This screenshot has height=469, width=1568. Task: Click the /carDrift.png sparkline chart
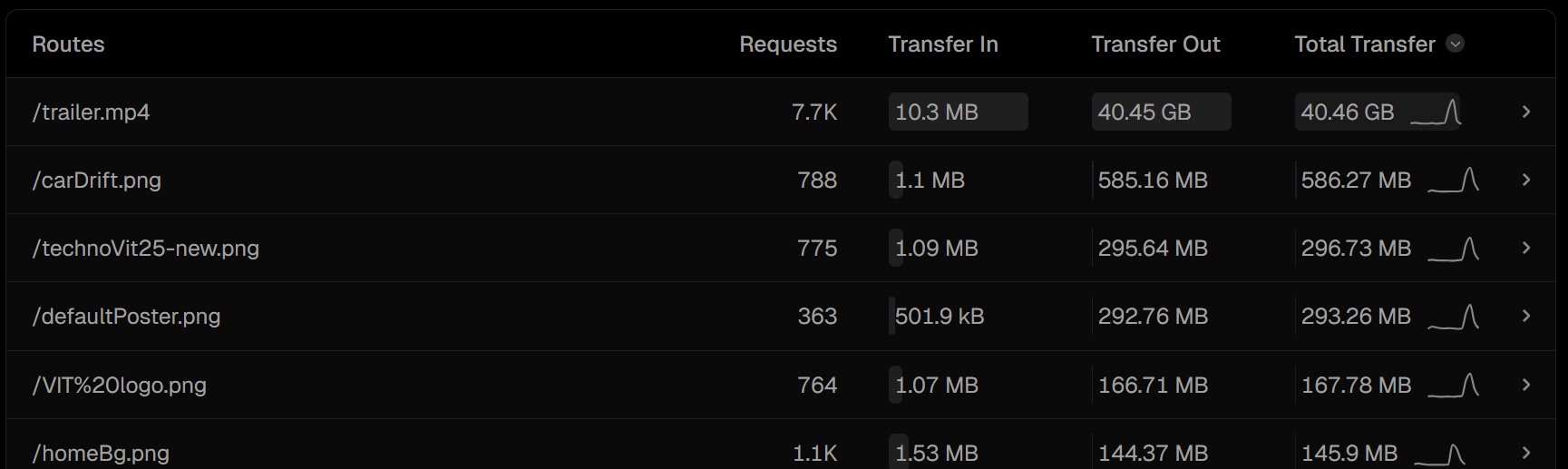tap(1454, 180)
